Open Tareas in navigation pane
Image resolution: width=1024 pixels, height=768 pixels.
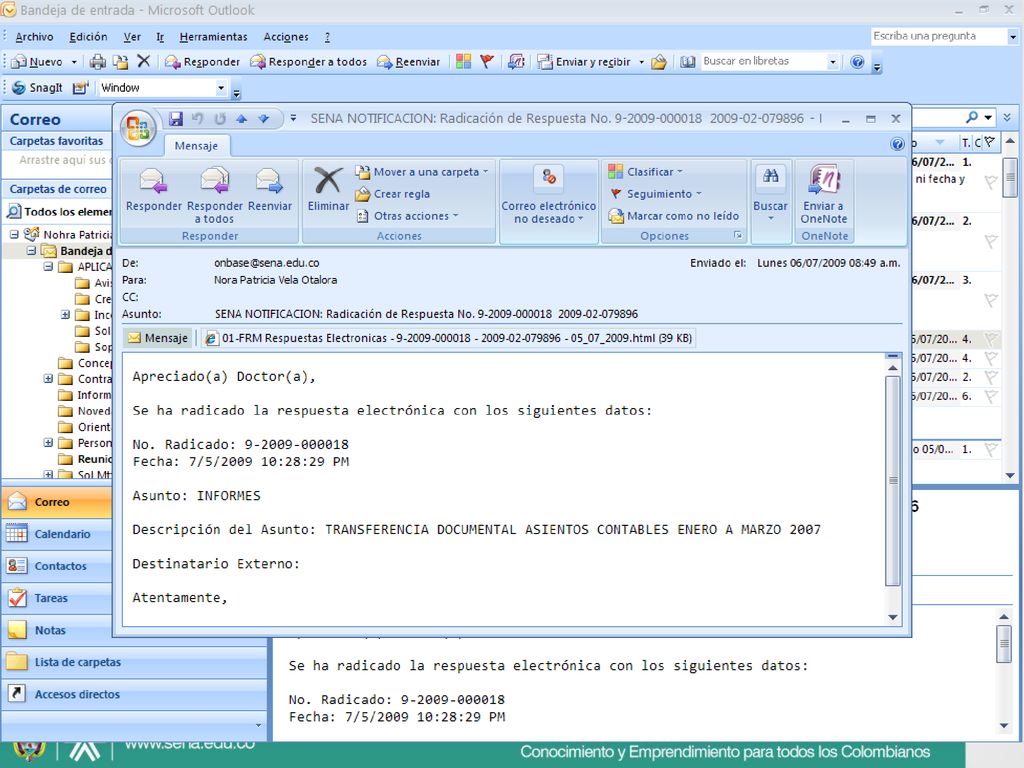(x=57, y=598)
